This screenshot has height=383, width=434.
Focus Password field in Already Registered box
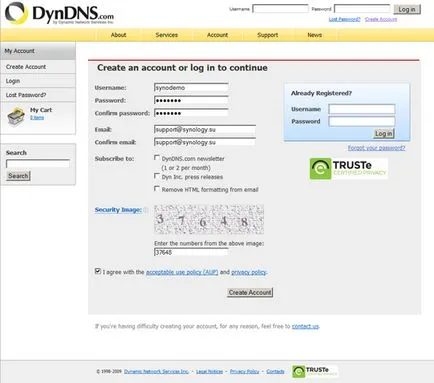click(x=362, y=121)
